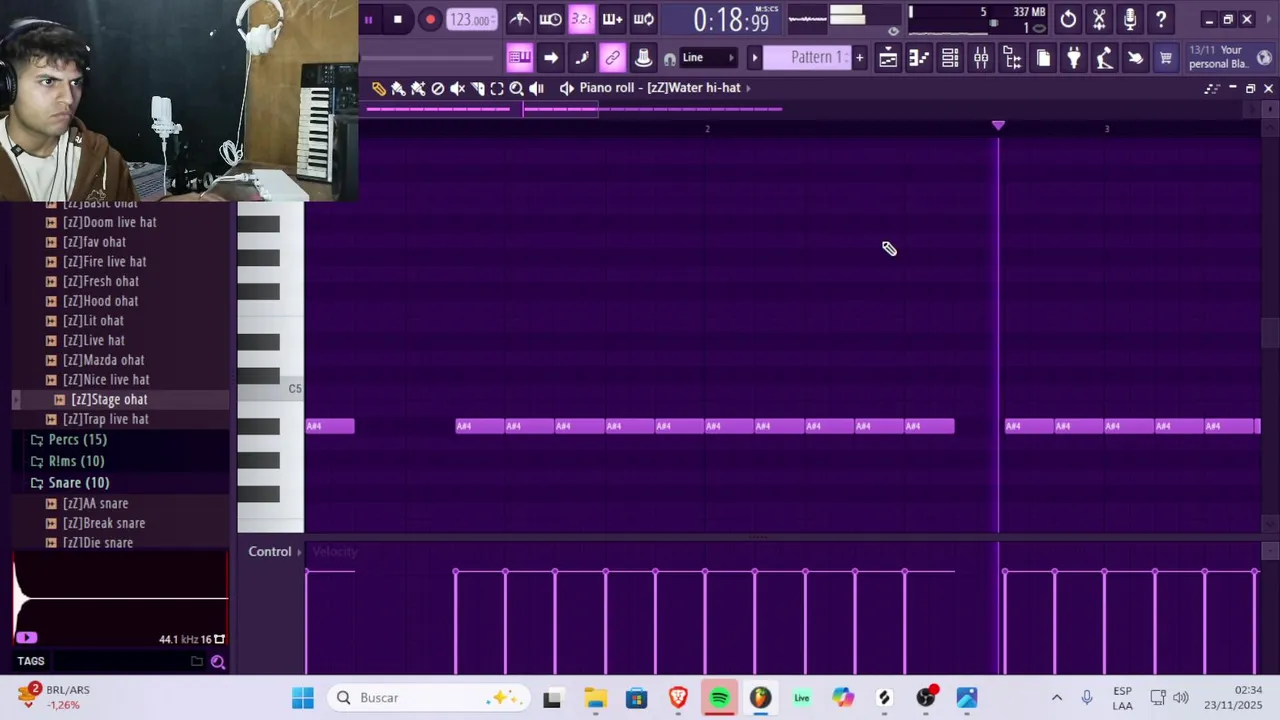Viewport: 1280px width, 720px height.
Task: Toggle step editing mode icon
Action: [x=581, y=58]
